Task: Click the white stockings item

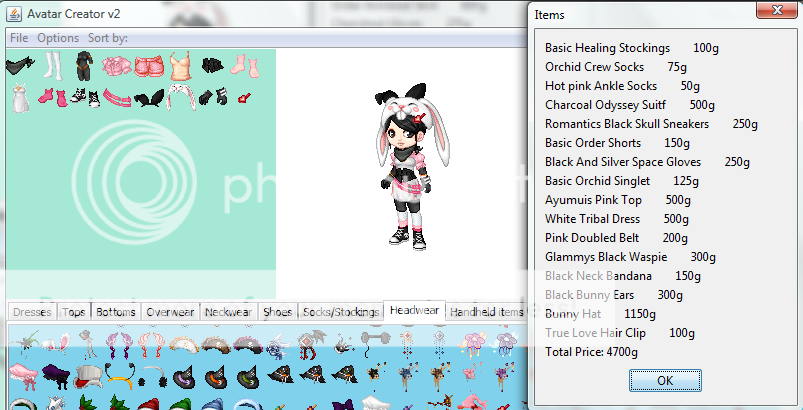Action: pos(52,67)
